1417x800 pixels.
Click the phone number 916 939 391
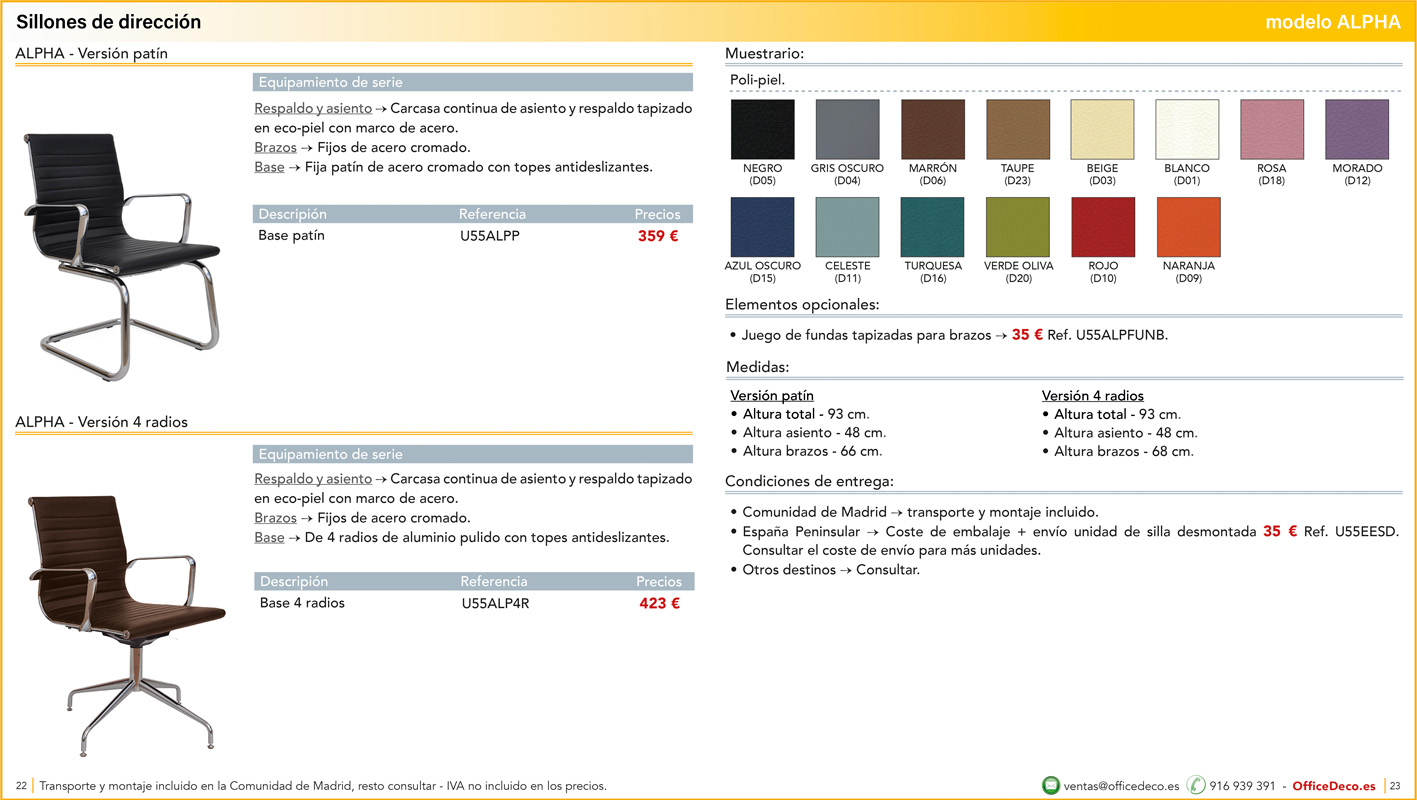[x=1242, y=786]
